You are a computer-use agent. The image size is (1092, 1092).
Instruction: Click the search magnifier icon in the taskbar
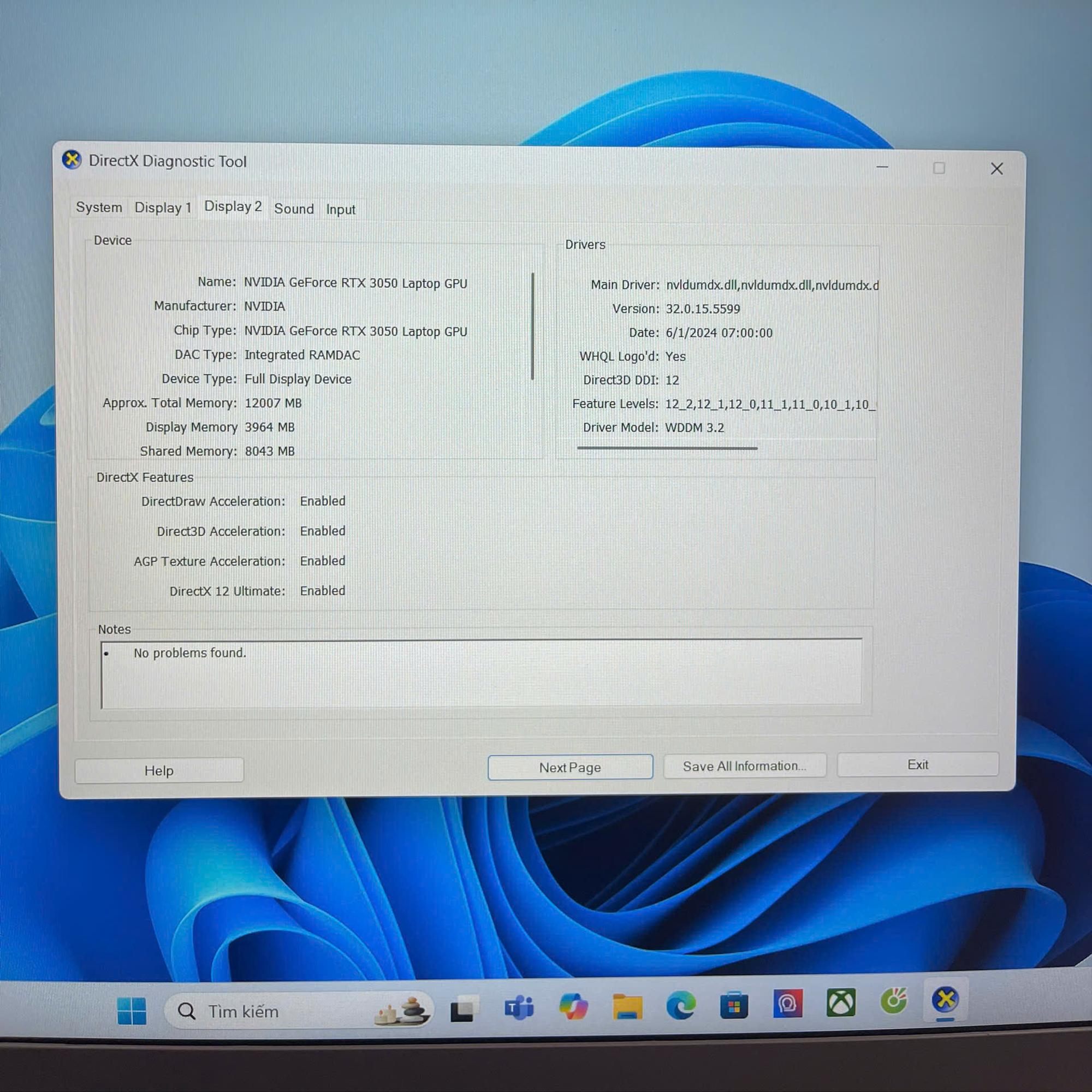[186, 1011]
